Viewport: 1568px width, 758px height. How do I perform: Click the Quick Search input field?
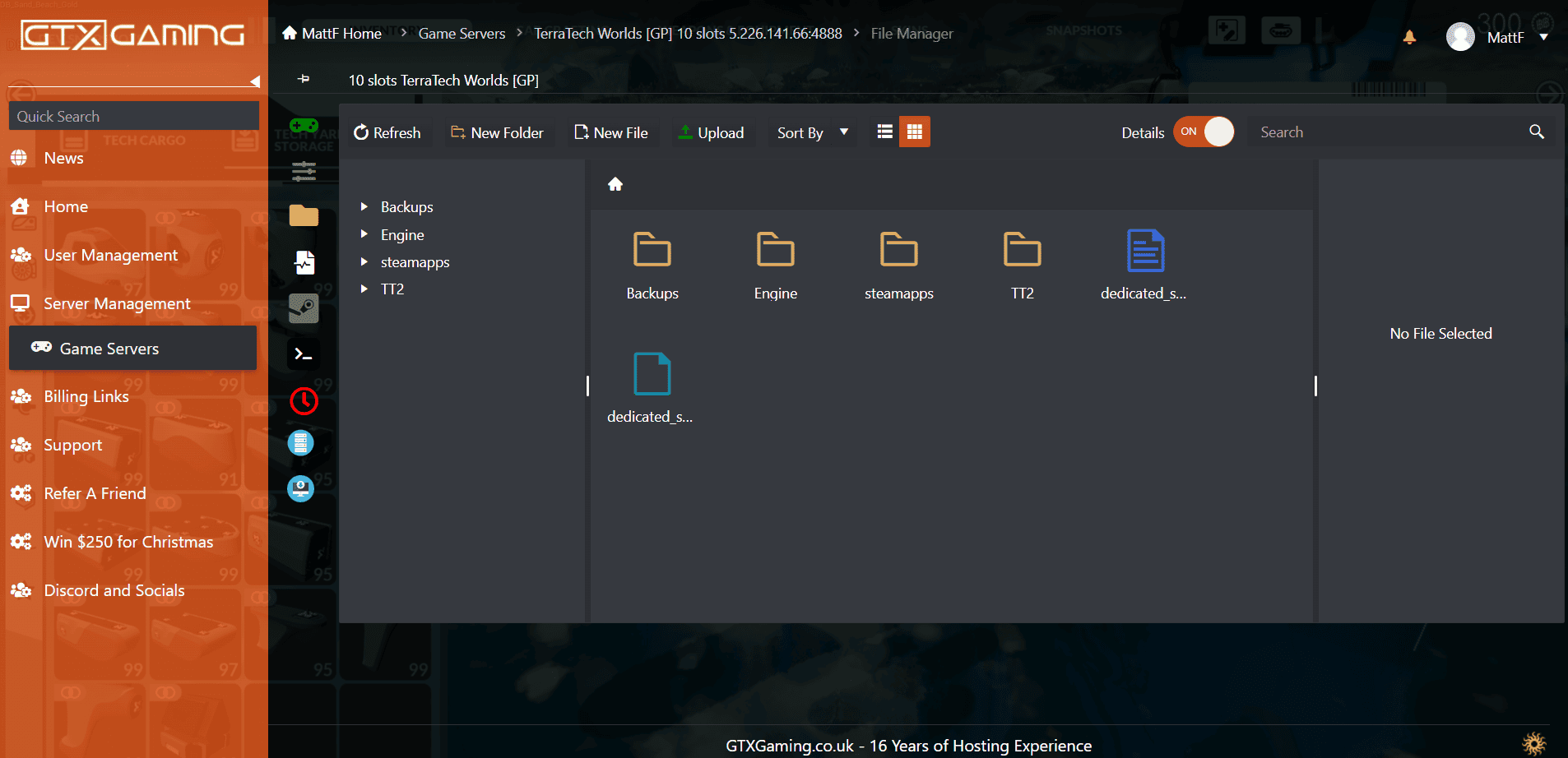pos(134,117)
